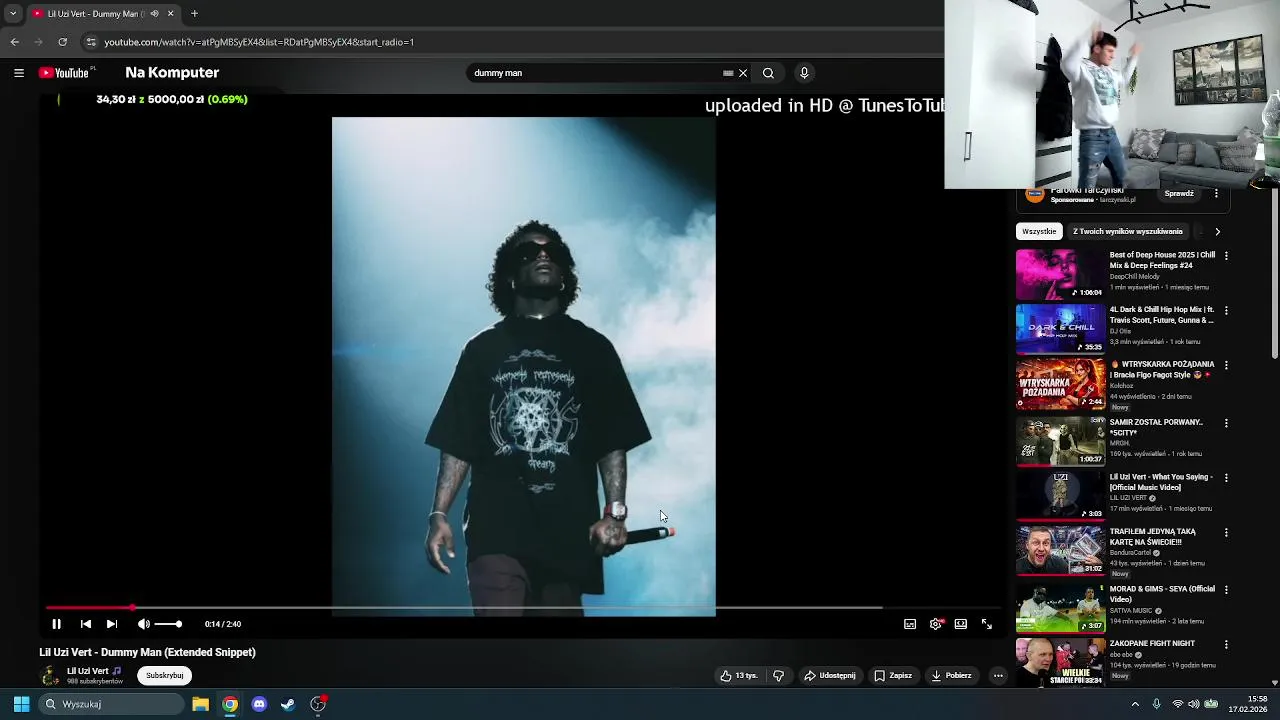Pause the video playback
Screen dimensions: 1280x720
tap(56, 624)
